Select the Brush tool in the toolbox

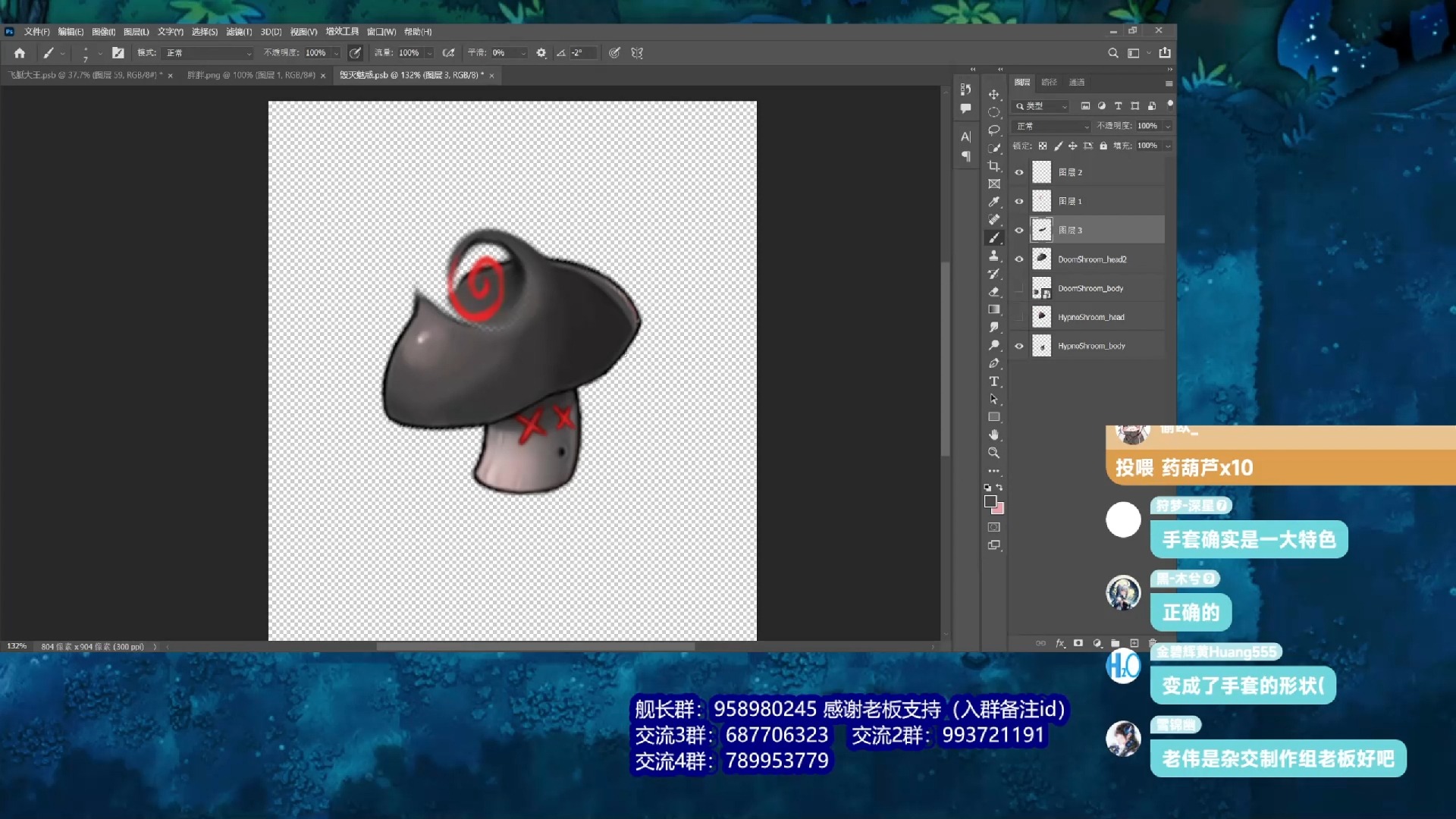(x=993, y=238)
